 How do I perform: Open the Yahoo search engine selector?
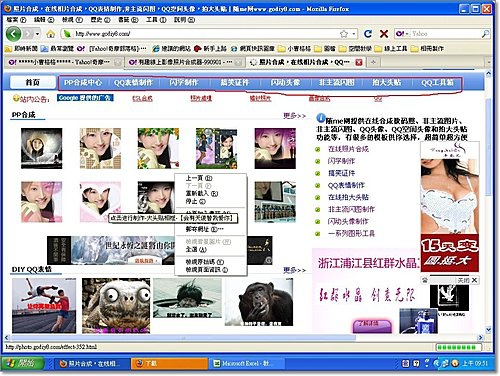click(402, 34)
